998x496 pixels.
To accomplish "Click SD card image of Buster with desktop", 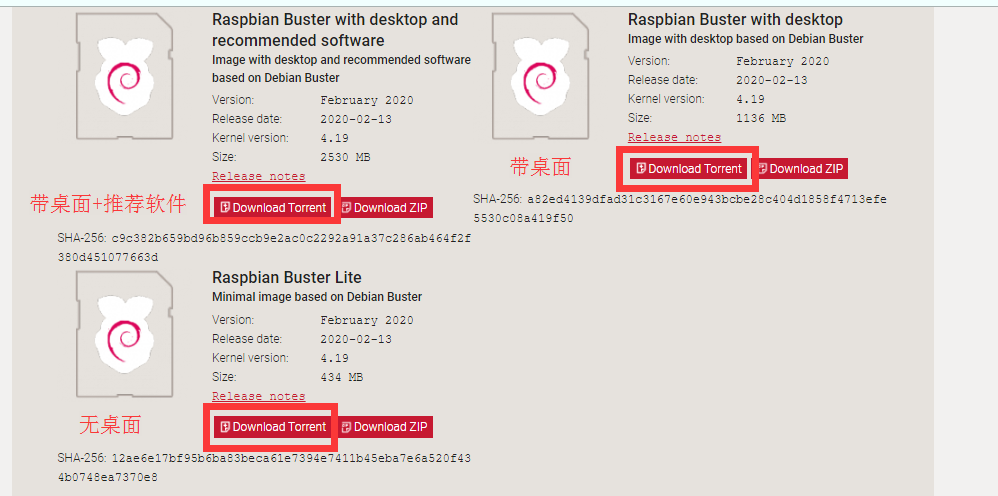I will click(x=540, y=76).
